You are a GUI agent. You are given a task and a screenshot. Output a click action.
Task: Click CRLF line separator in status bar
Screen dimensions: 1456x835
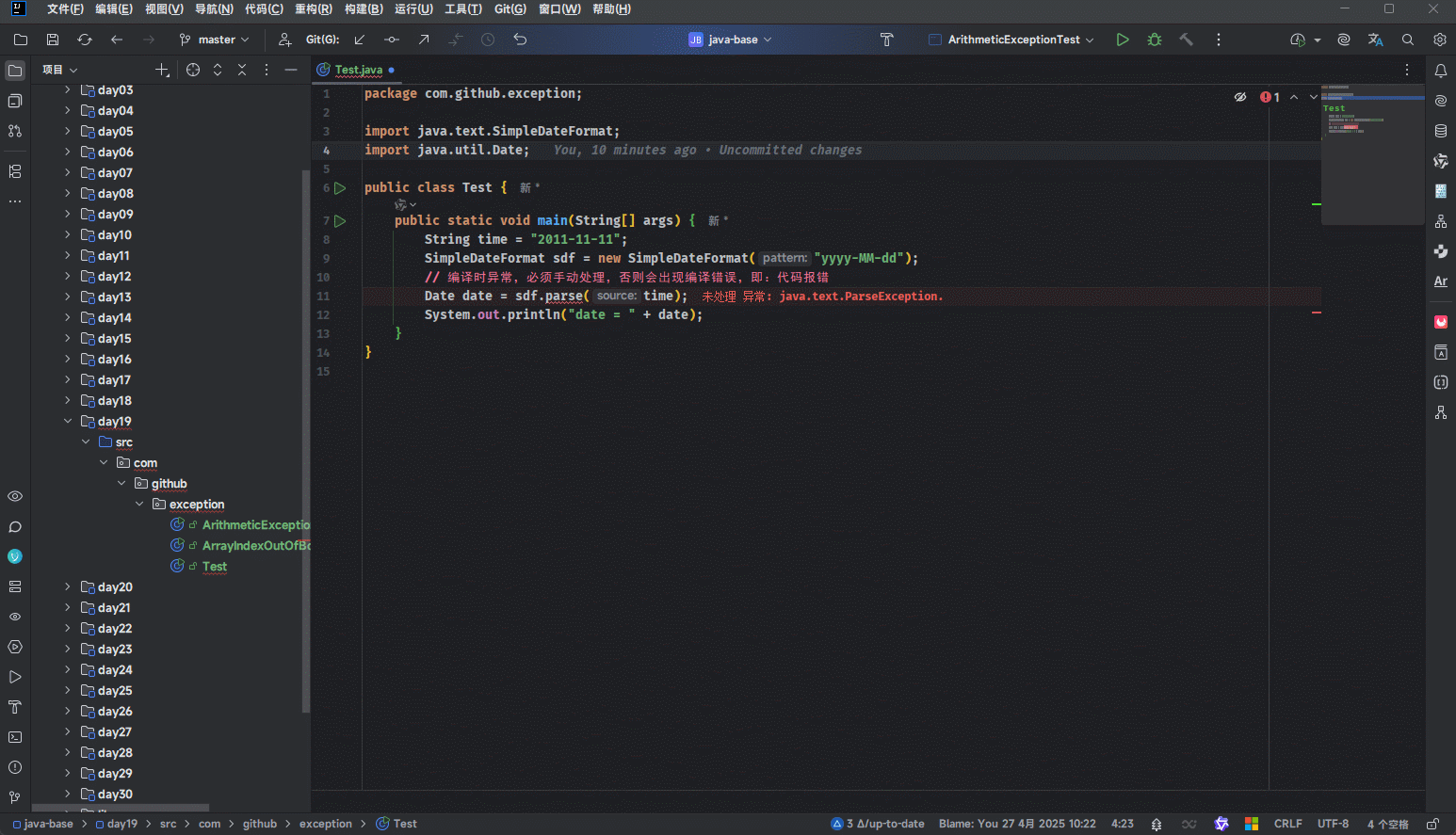pyautogui.click(x=1287, y=824)
